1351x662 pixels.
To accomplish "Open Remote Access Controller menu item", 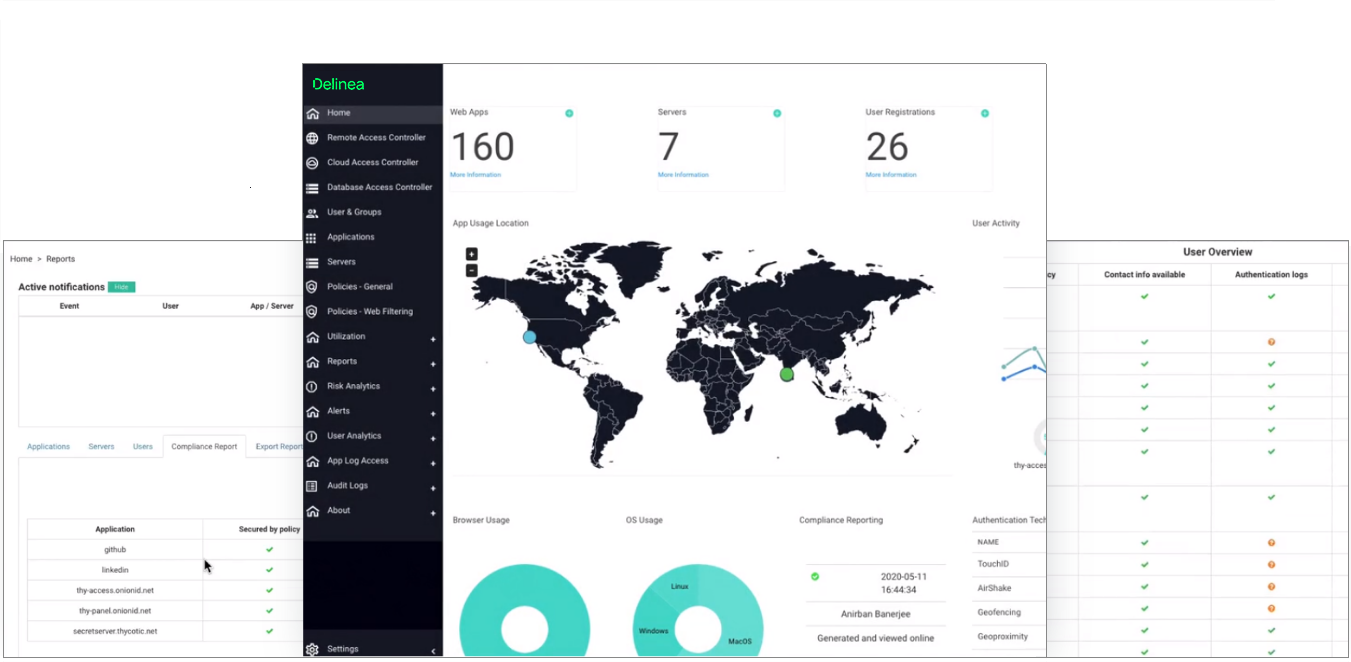I will pyautogui.click(x=376, y=138).
